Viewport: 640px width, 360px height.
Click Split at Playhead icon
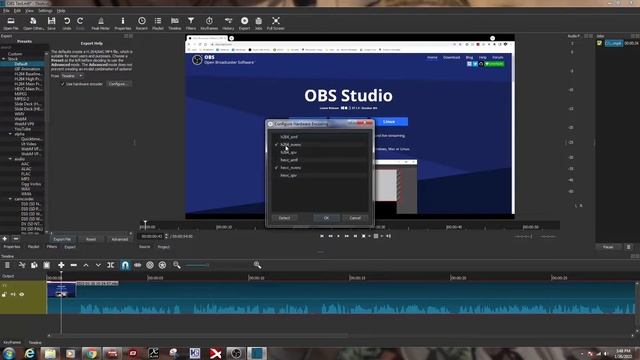(x=111, y=265)
